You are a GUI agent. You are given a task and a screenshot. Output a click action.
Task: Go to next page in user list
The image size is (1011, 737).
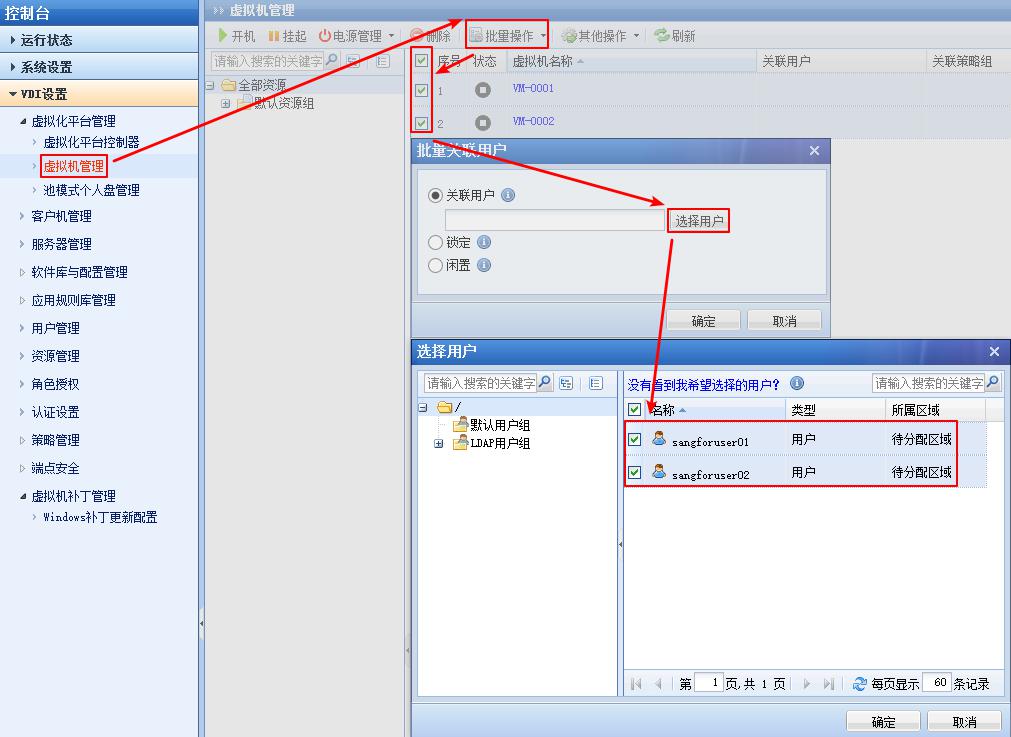pos(806,684)
